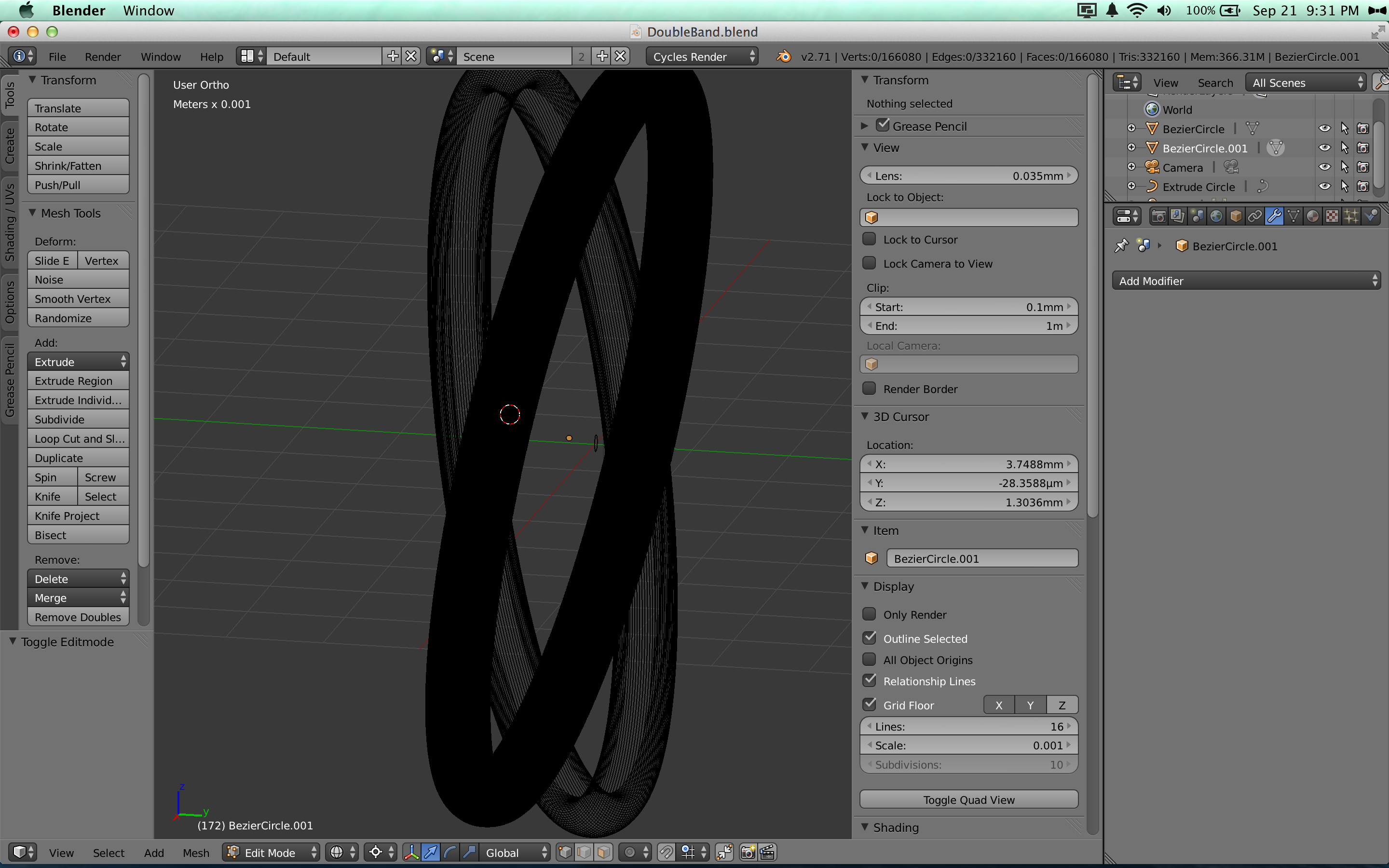Viewport: 1389px width, 868px height.
Task: Click Toggle Quad View
Action: [x=969, y=800]
